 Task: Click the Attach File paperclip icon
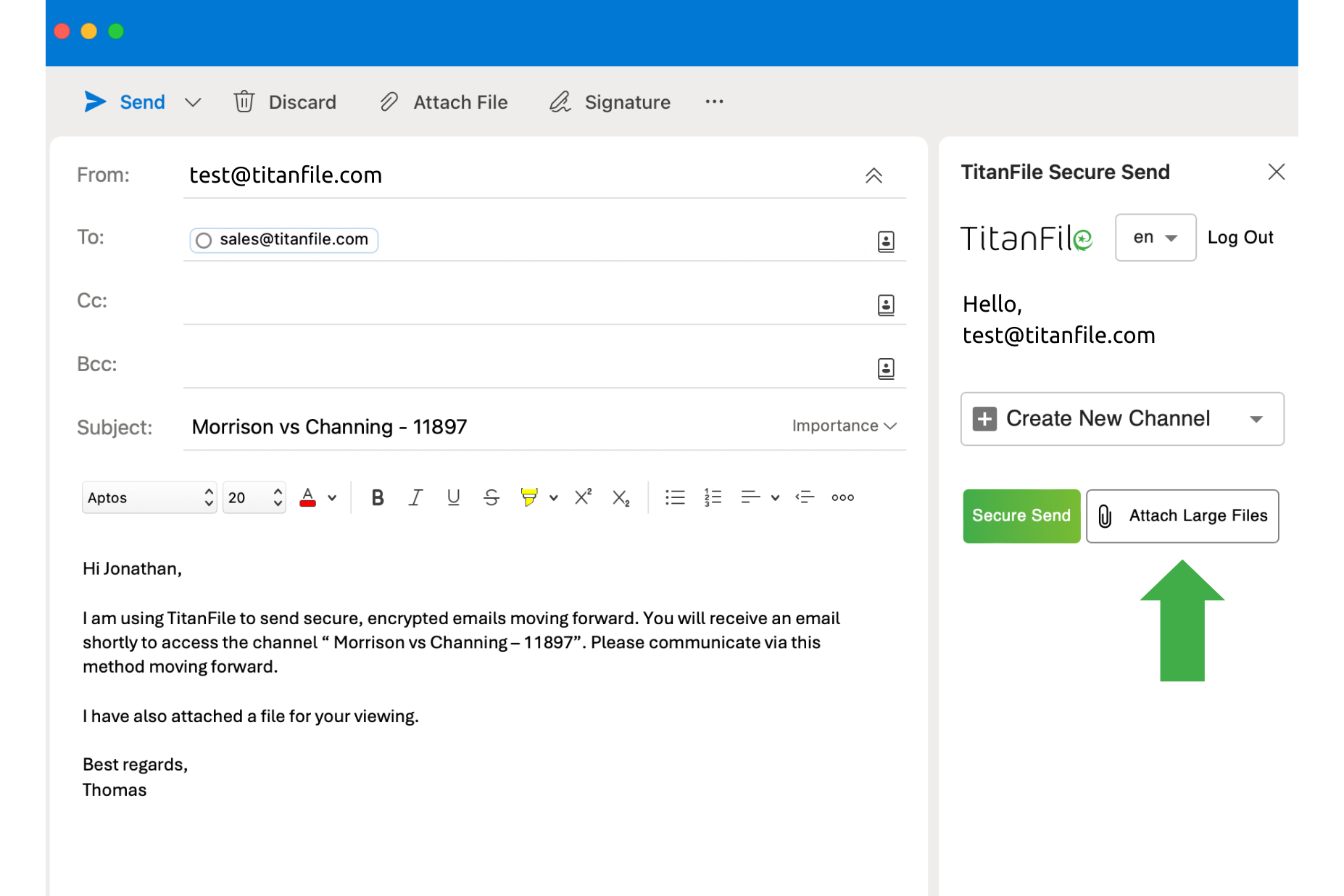(x=389, y=102)
